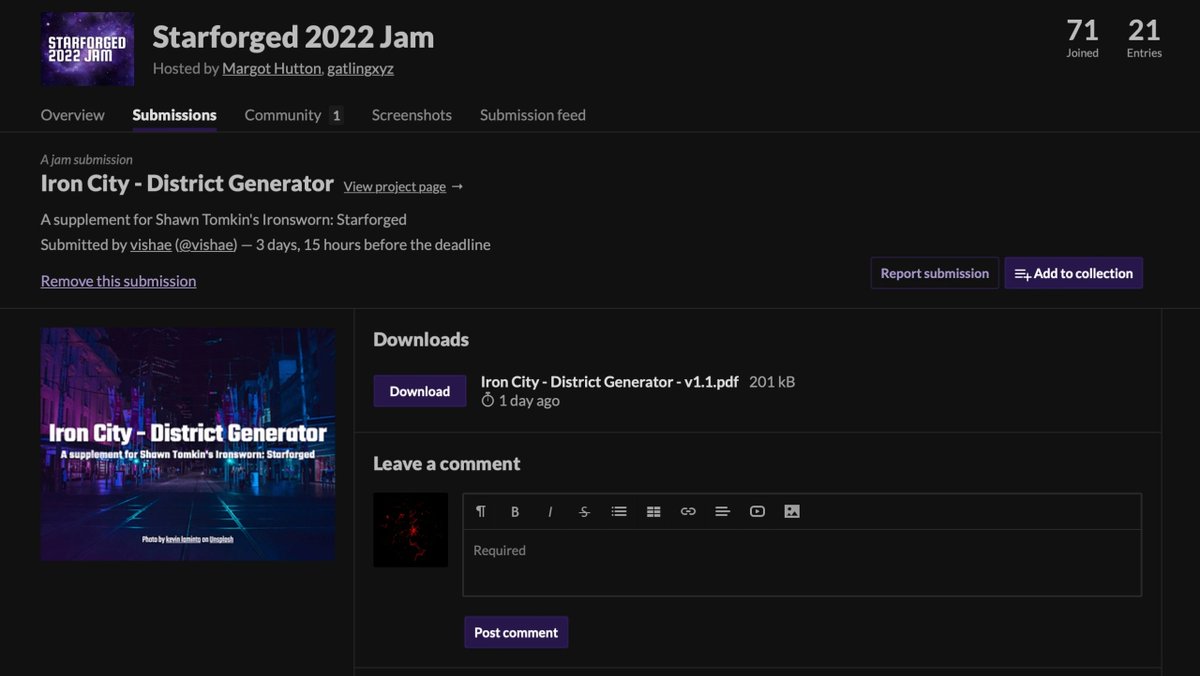Click the Starforged 2022 Jam title
The width and height of the screenshot is (1200, 676).
[x=293, y=37]
